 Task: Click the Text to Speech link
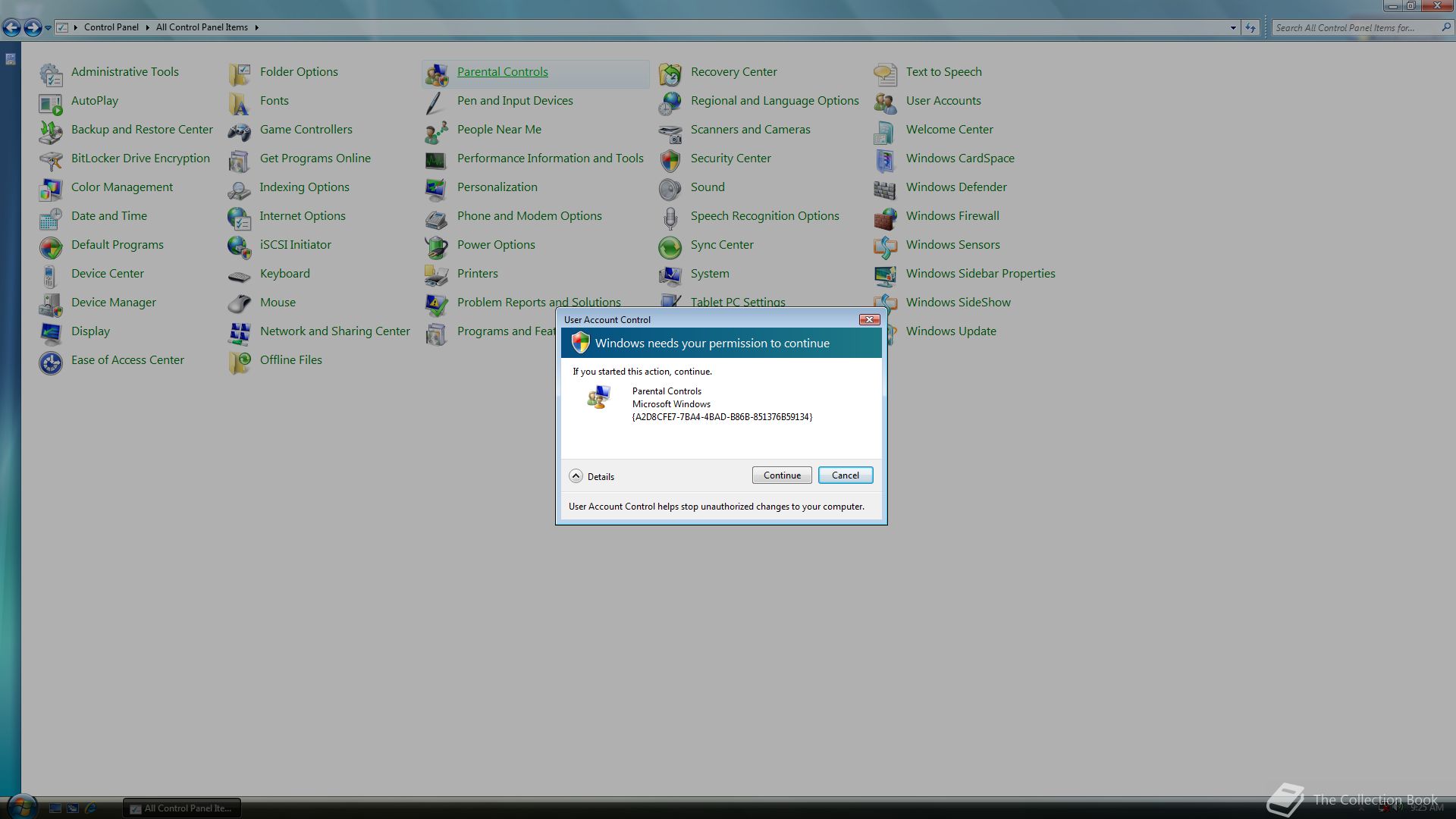pos(943,72)
